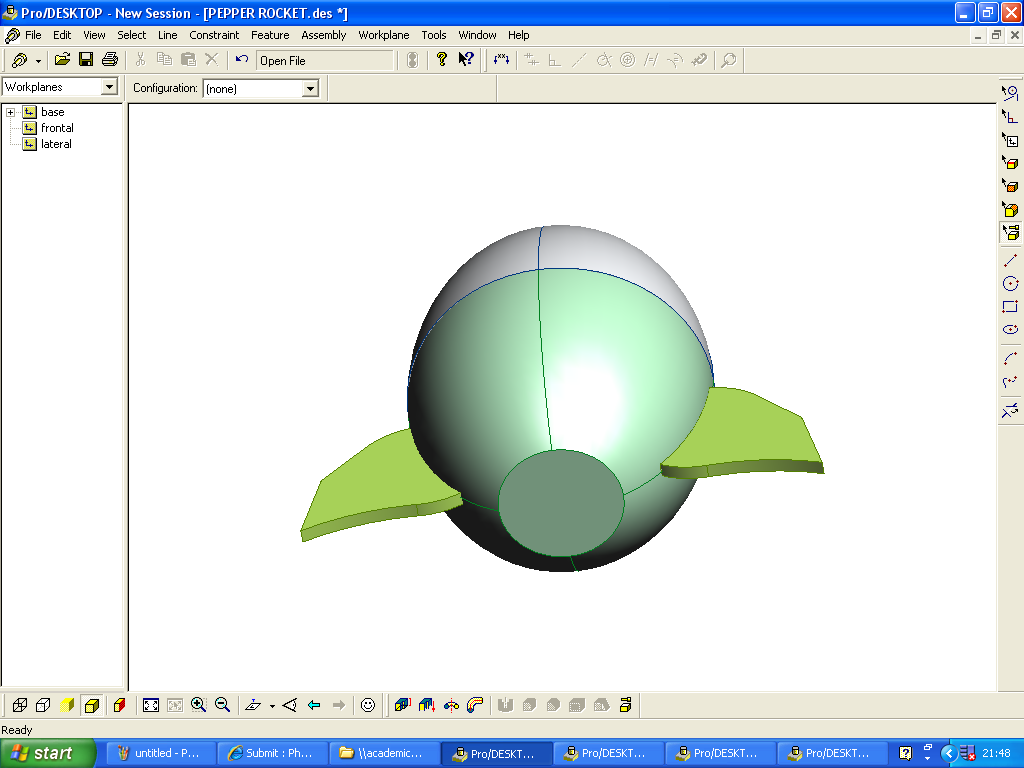Viewport: 1024px width, 768px height.
Task: Open the Workplane menu
Action: tap(384, 35)
